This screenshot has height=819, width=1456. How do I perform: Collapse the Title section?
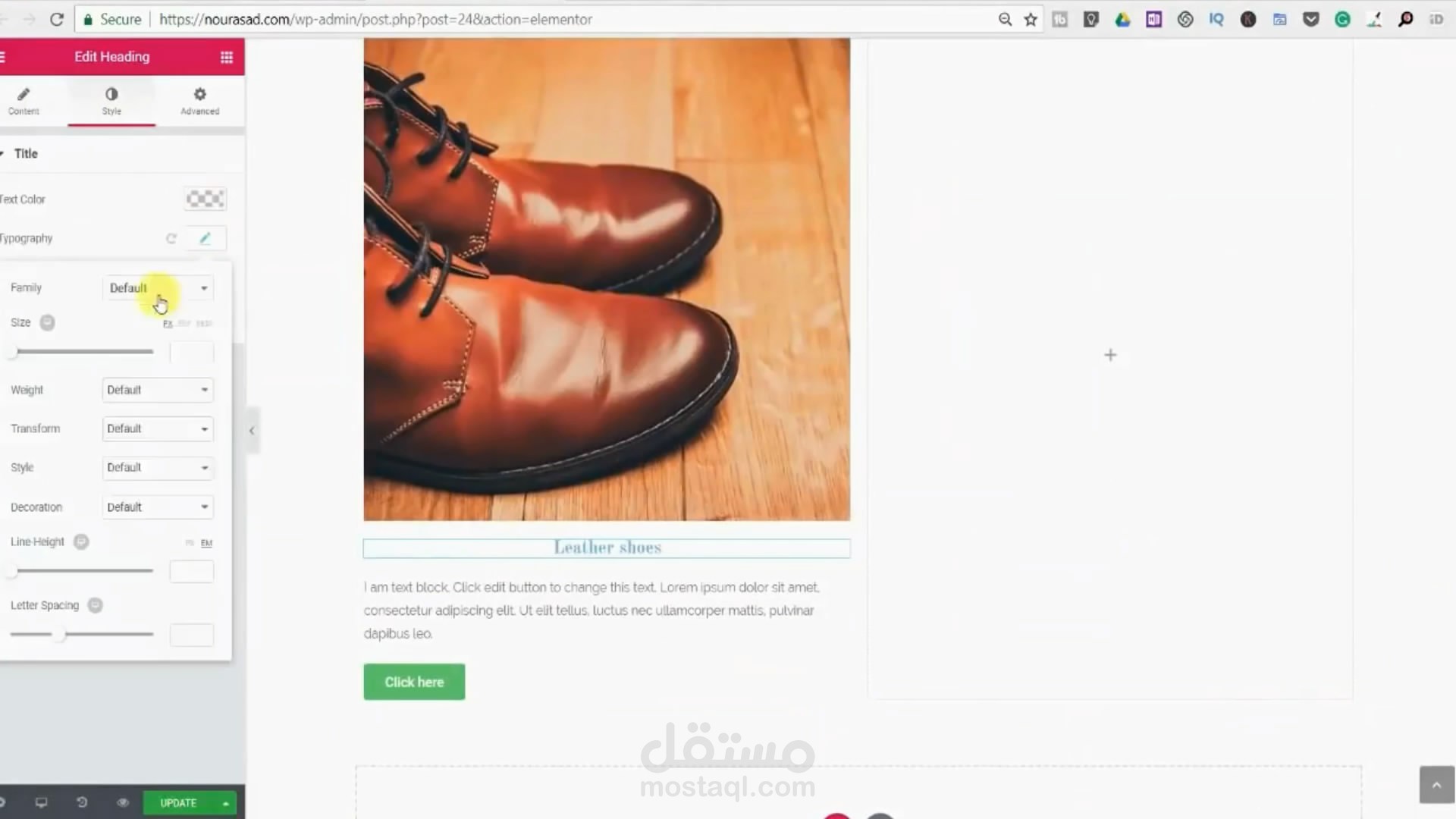tap(26, 153)
